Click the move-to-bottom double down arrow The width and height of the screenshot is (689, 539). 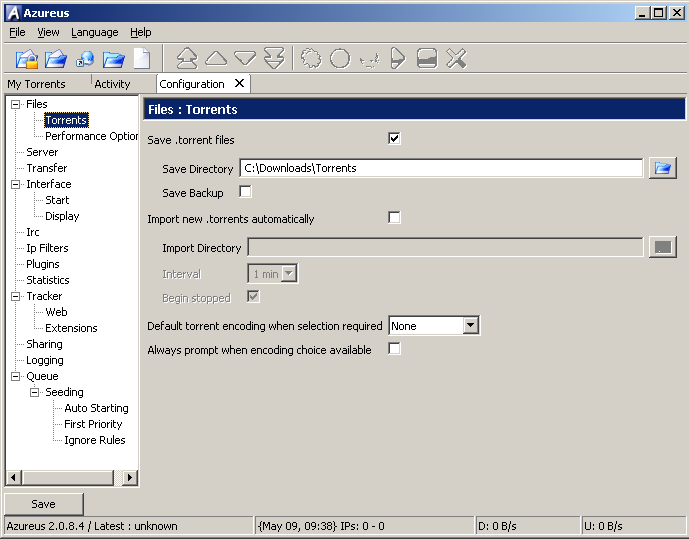(274, 58)
